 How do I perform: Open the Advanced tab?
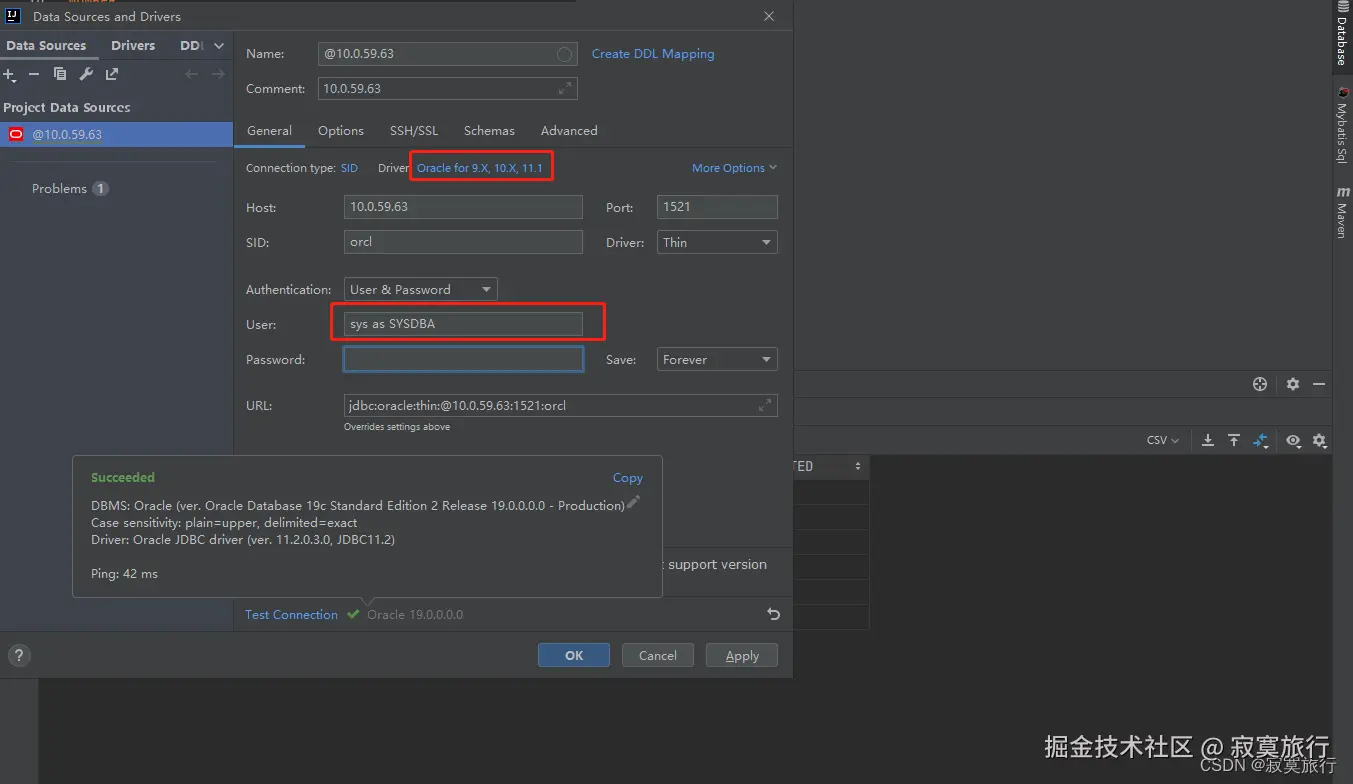569,131
